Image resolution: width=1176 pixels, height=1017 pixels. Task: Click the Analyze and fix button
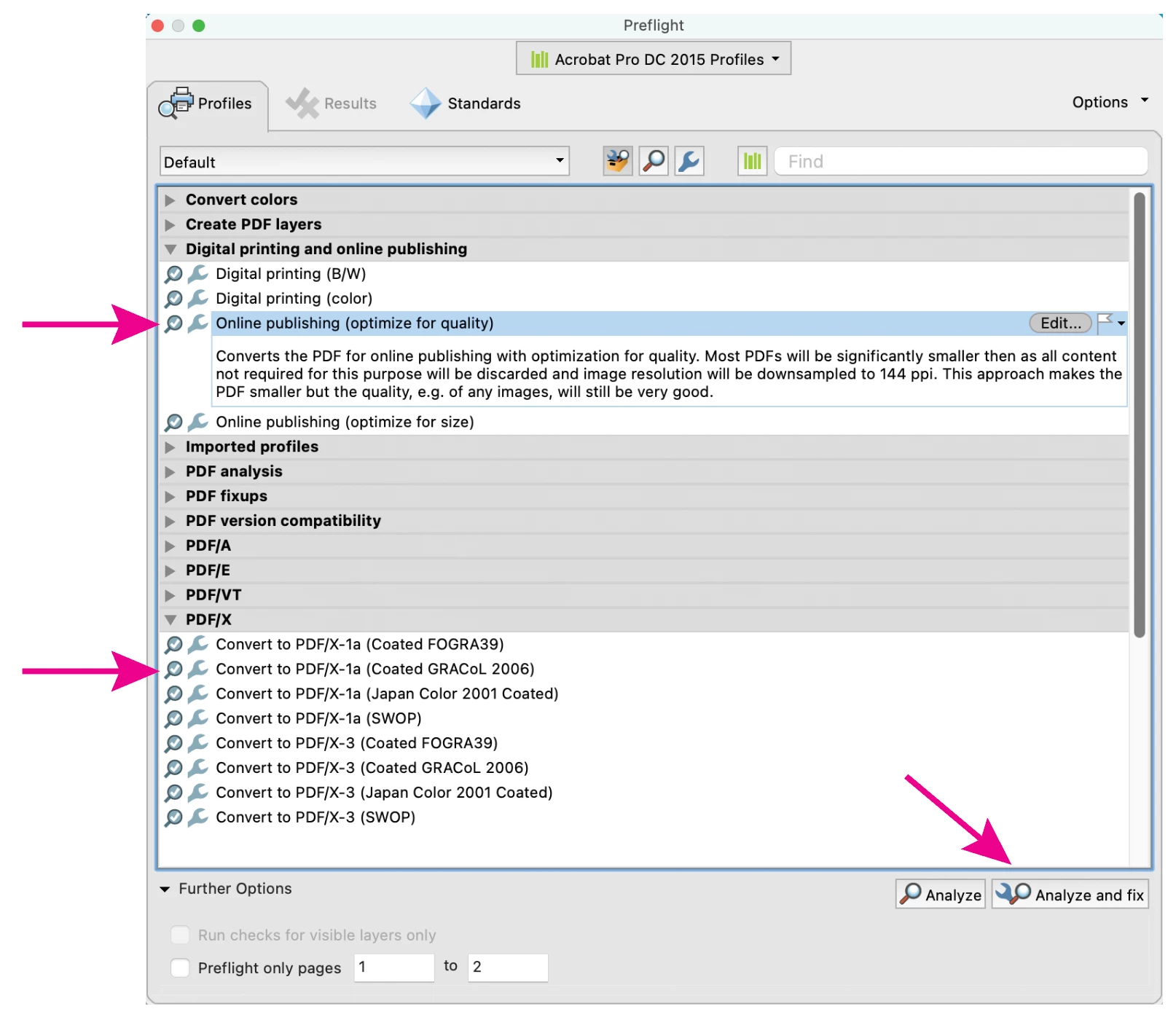1070,894
